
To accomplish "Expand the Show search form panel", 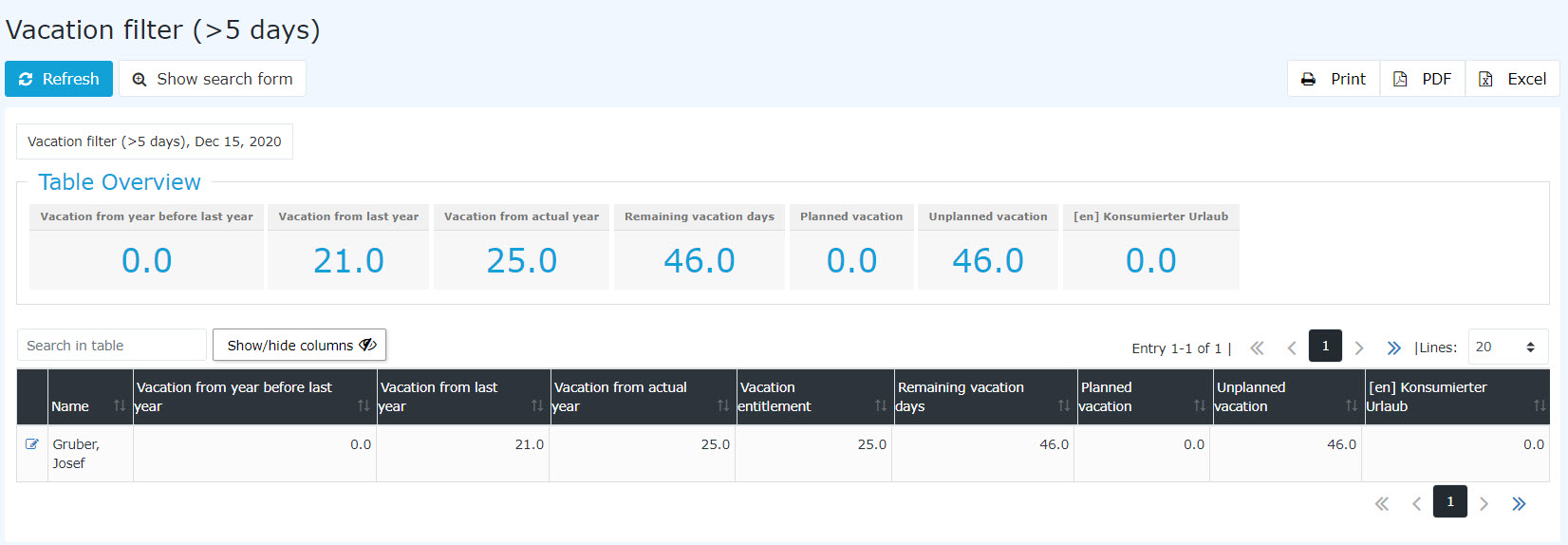I will coord(213,79).
